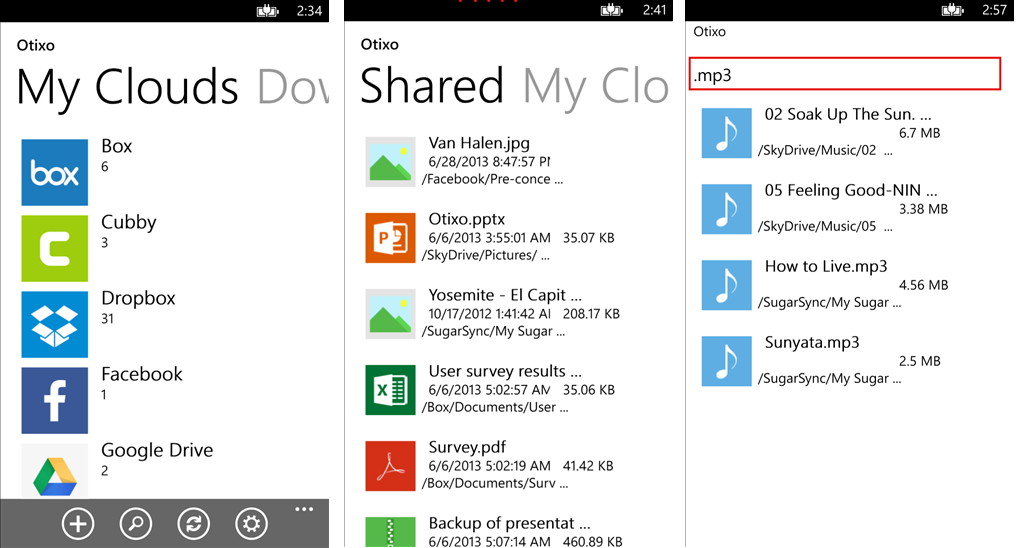Tap the search magnifier app bar icon
The height and width of the screenshot is (548, 1017).
[136, 523]
